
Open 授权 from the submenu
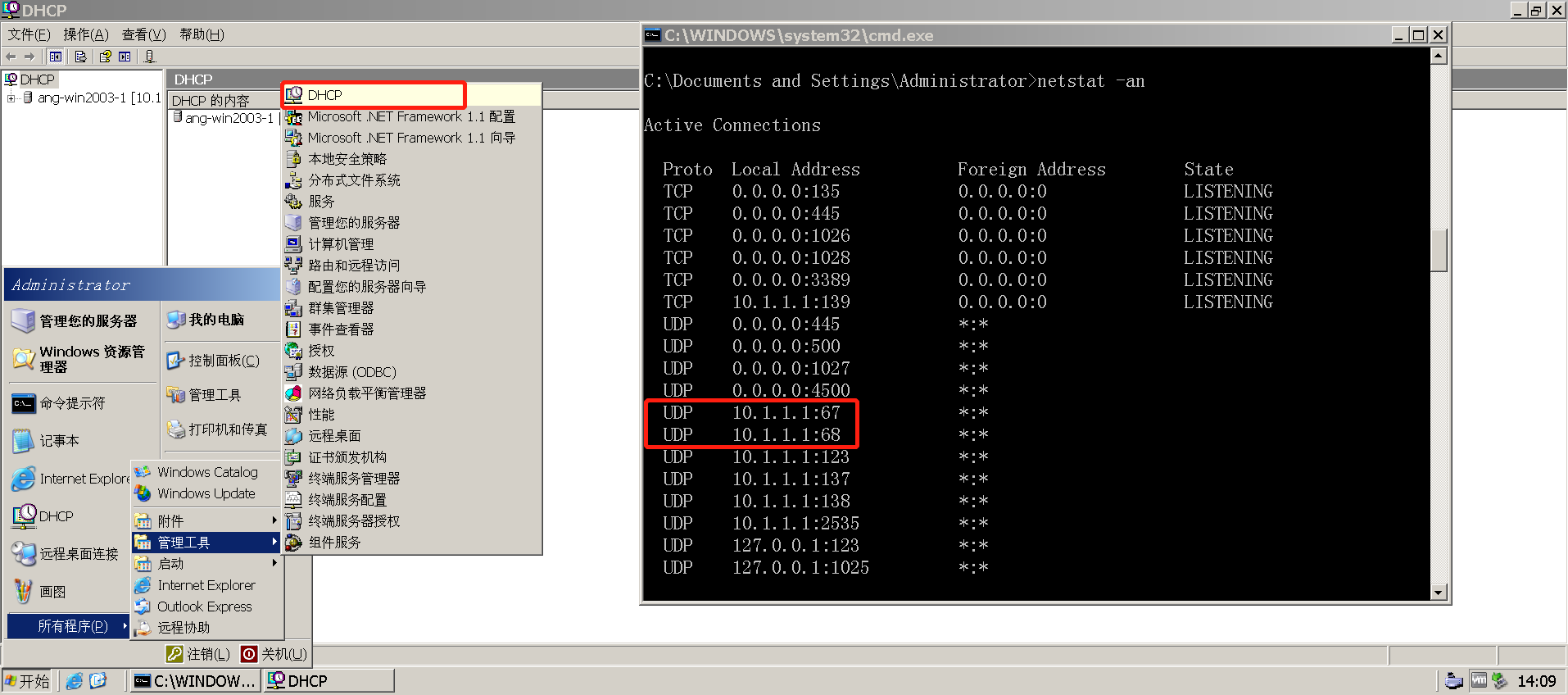412,351
